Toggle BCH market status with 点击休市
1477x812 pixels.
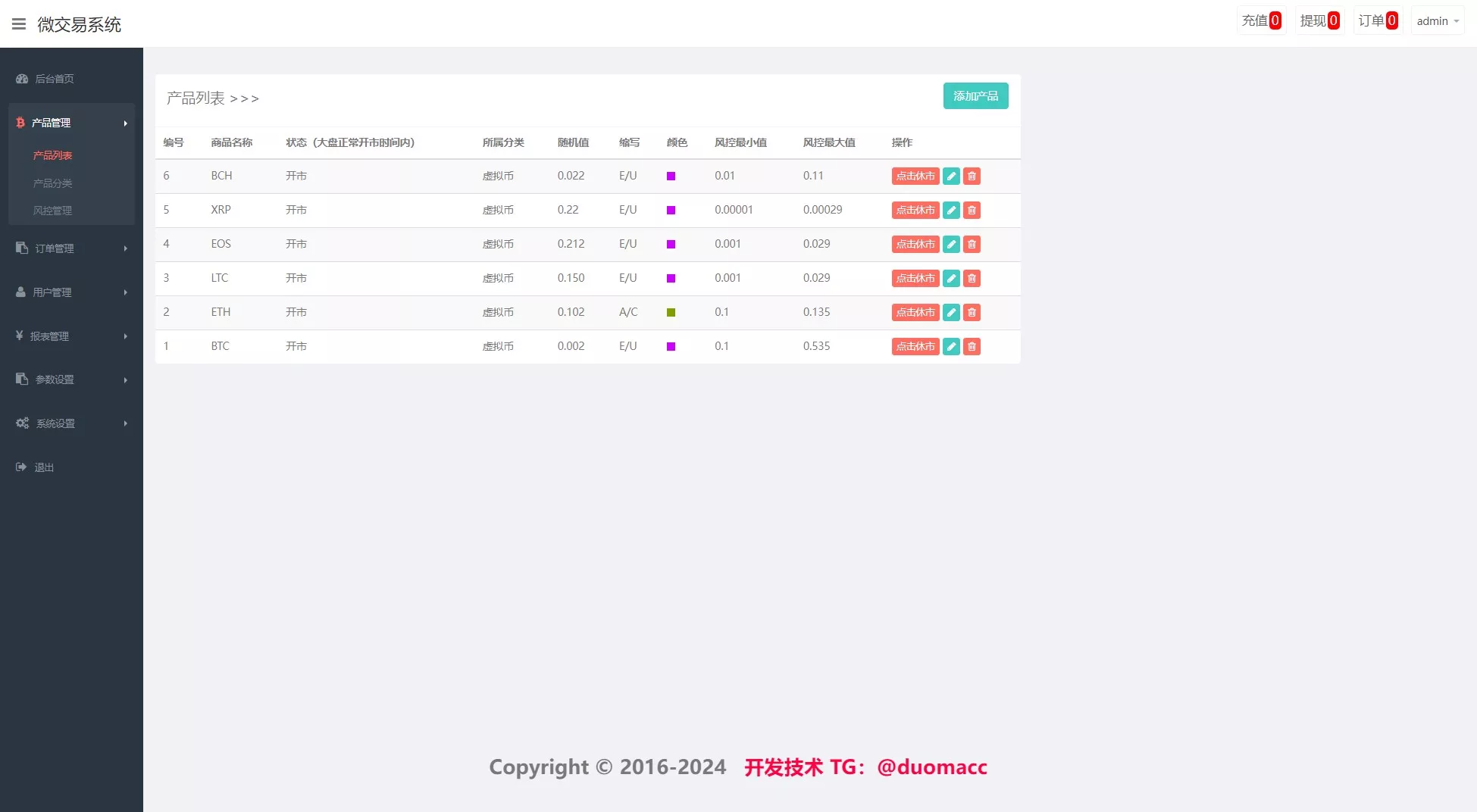pyautogui.click(x=915, y=176)
